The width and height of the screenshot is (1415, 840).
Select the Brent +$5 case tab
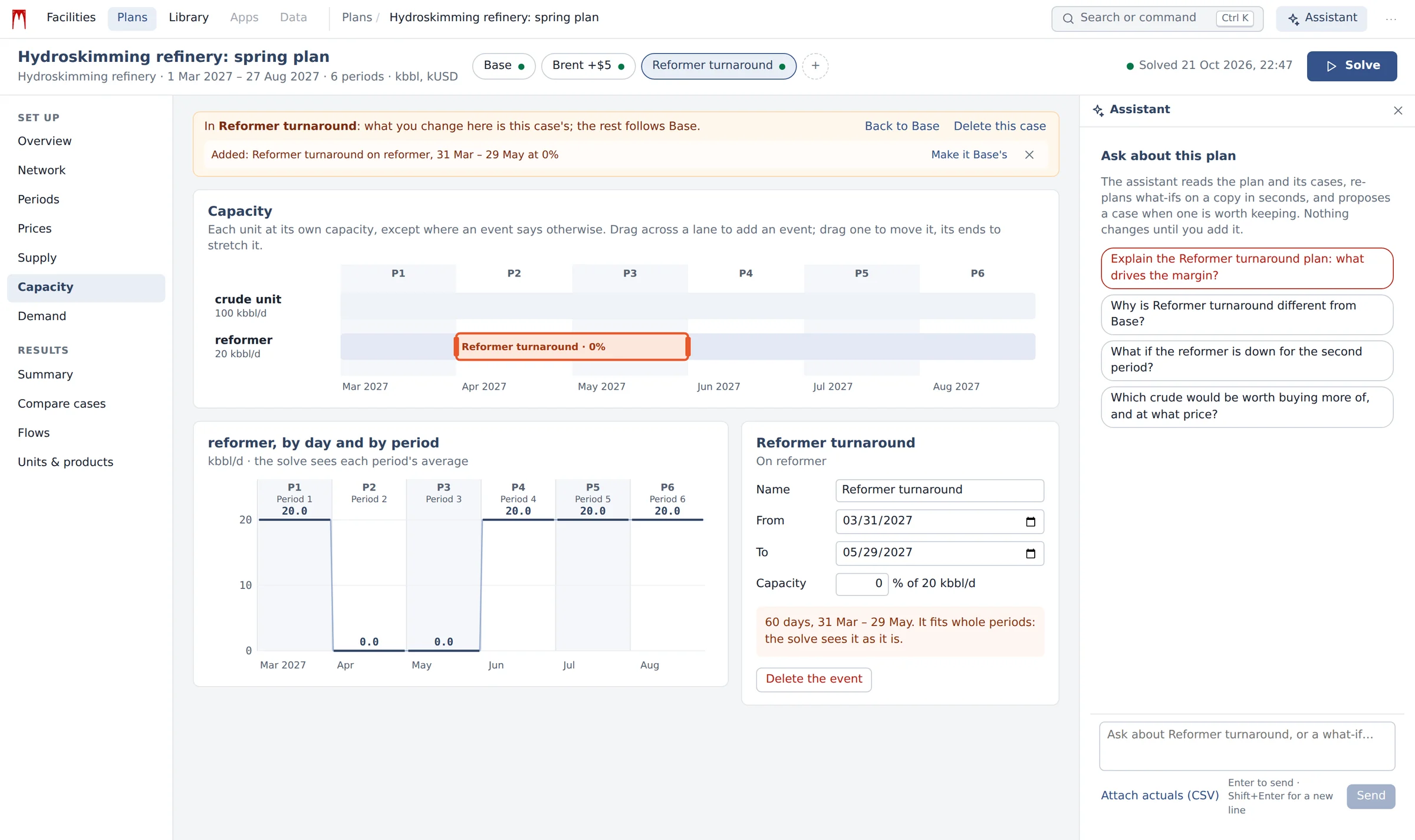point(588,65)
